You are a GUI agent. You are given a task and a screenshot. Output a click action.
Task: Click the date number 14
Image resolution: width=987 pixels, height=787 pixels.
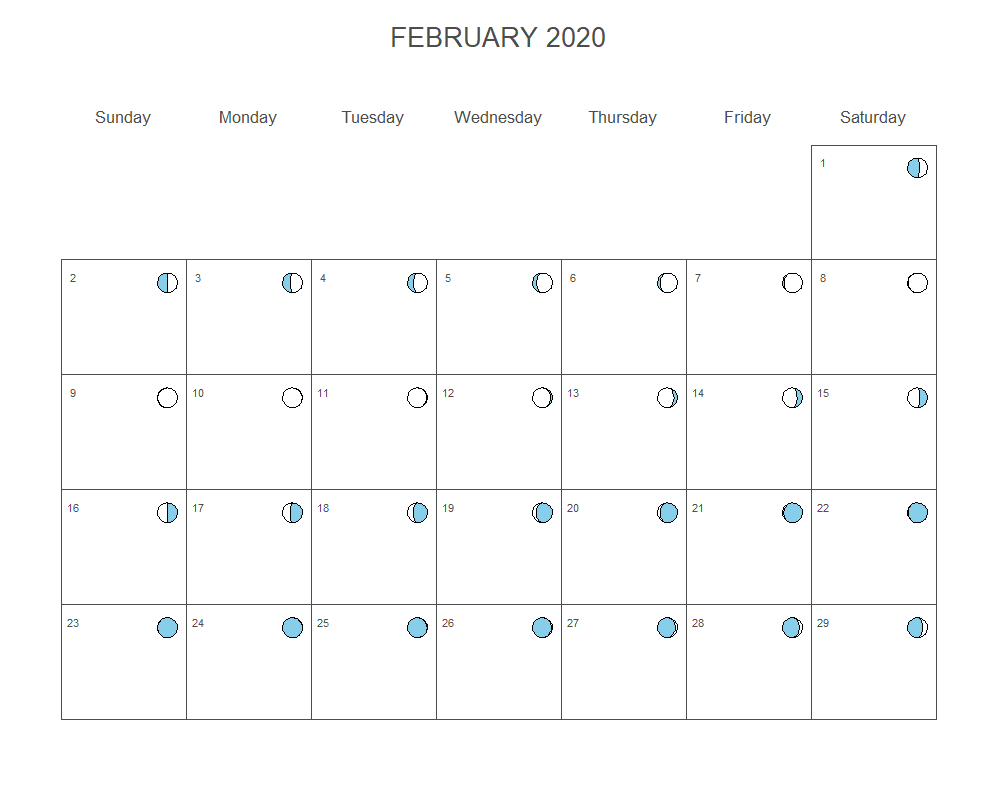coord(697,393)
